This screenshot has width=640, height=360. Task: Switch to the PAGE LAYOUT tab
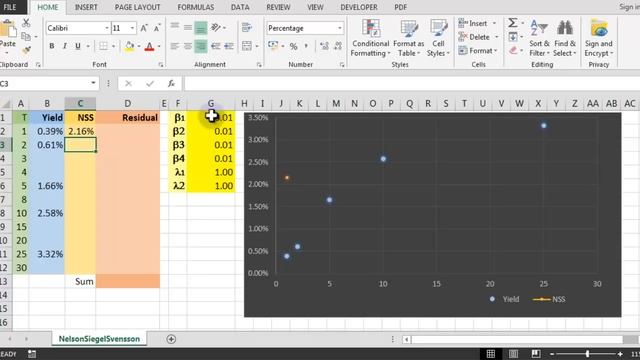tap(137, 7)
